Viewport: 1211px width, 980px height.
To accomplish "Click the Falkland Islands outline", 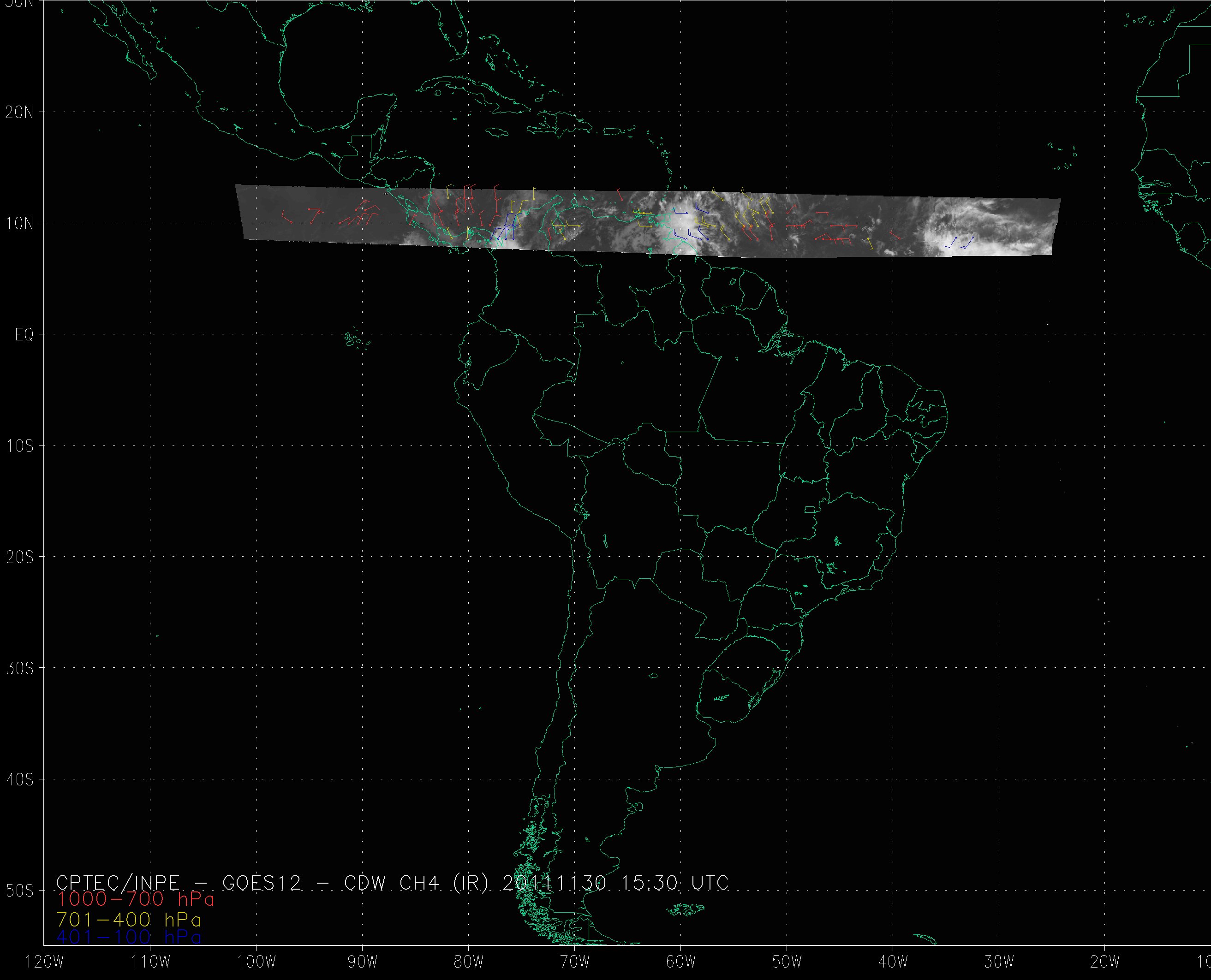I will [685, 909].
